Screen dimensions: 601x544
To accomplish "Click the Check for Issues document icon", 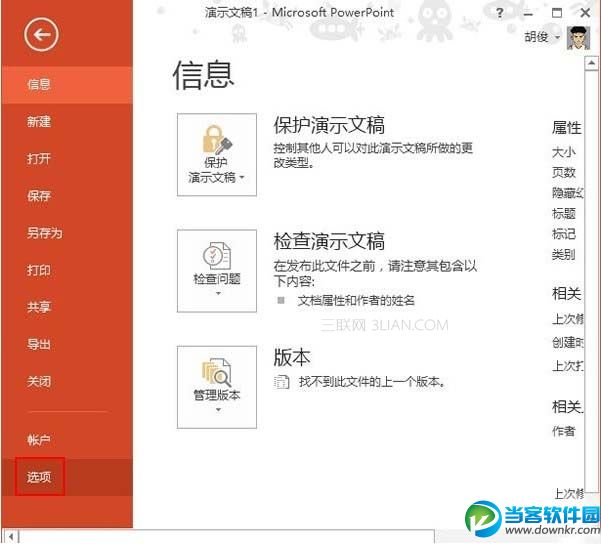I will [217, 255].
